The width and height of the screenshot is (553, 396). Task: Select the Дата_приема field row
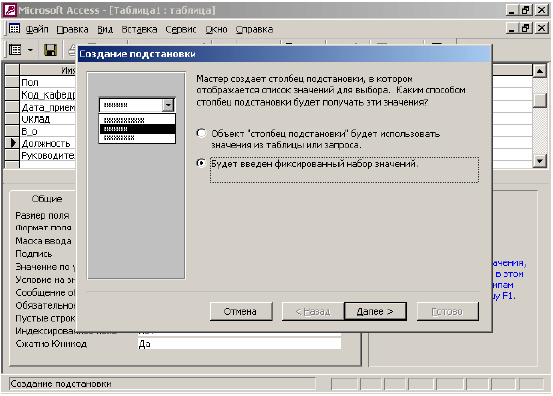pyautogui.click(x=48, y=107)
